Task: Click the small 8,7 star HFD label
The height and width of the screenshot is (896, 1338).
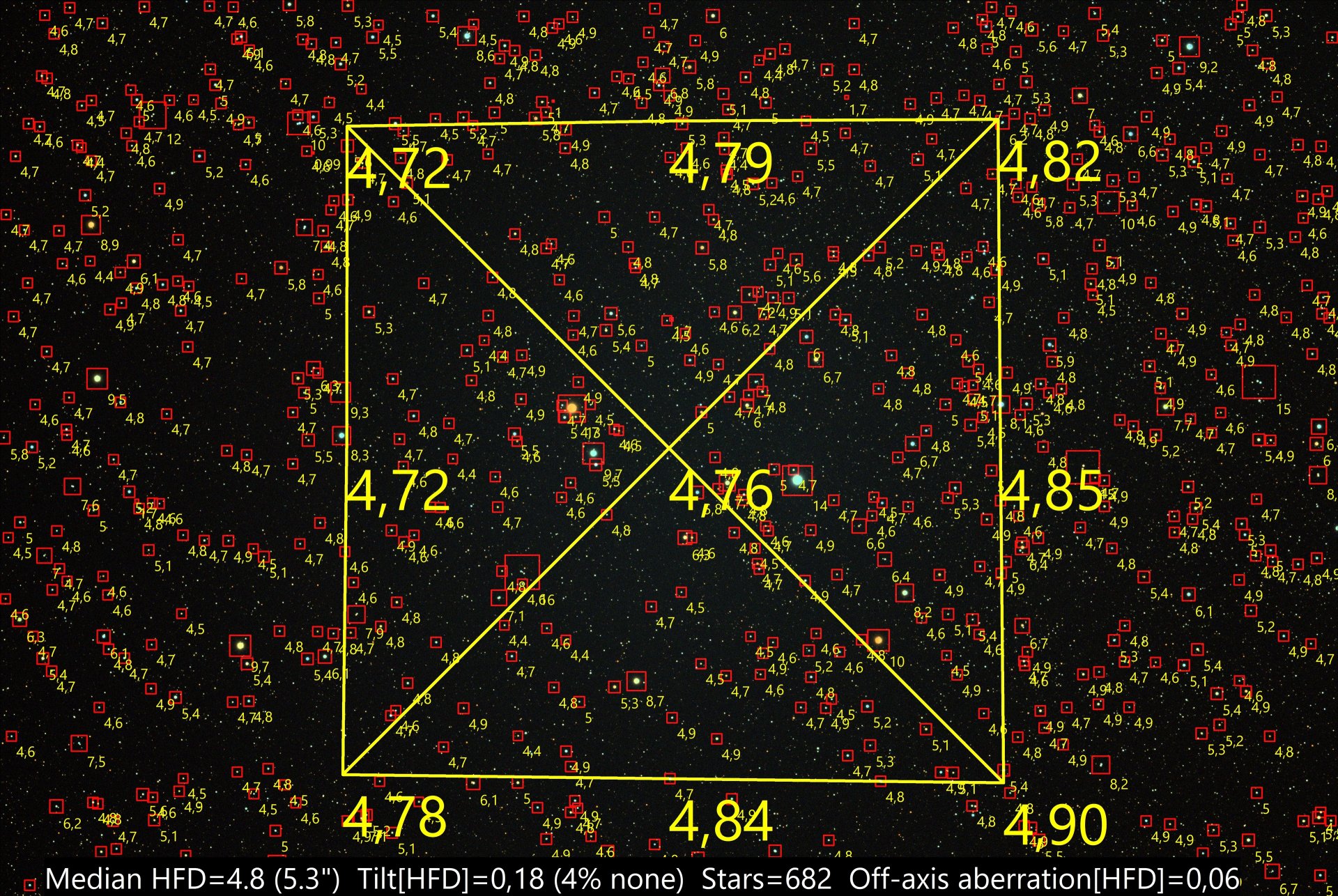Action: pos(655,702)
